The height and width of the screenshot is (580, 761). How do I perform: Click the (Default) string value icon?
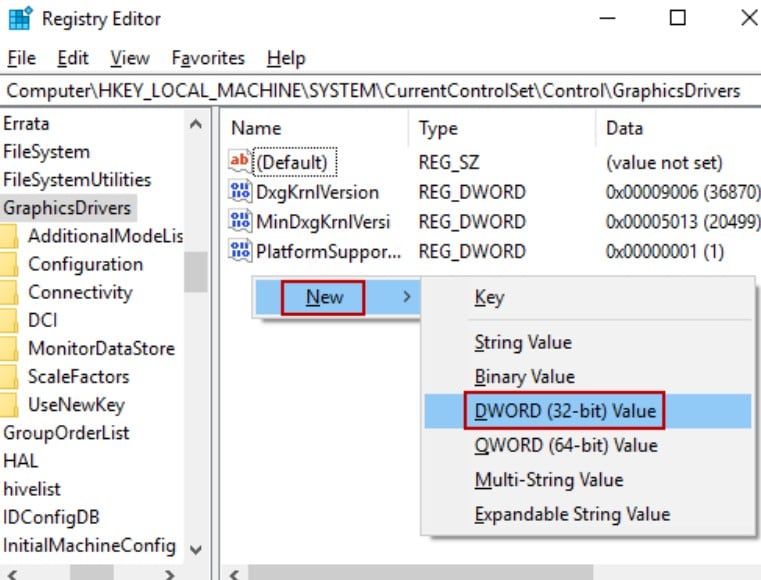click(240, 162)
